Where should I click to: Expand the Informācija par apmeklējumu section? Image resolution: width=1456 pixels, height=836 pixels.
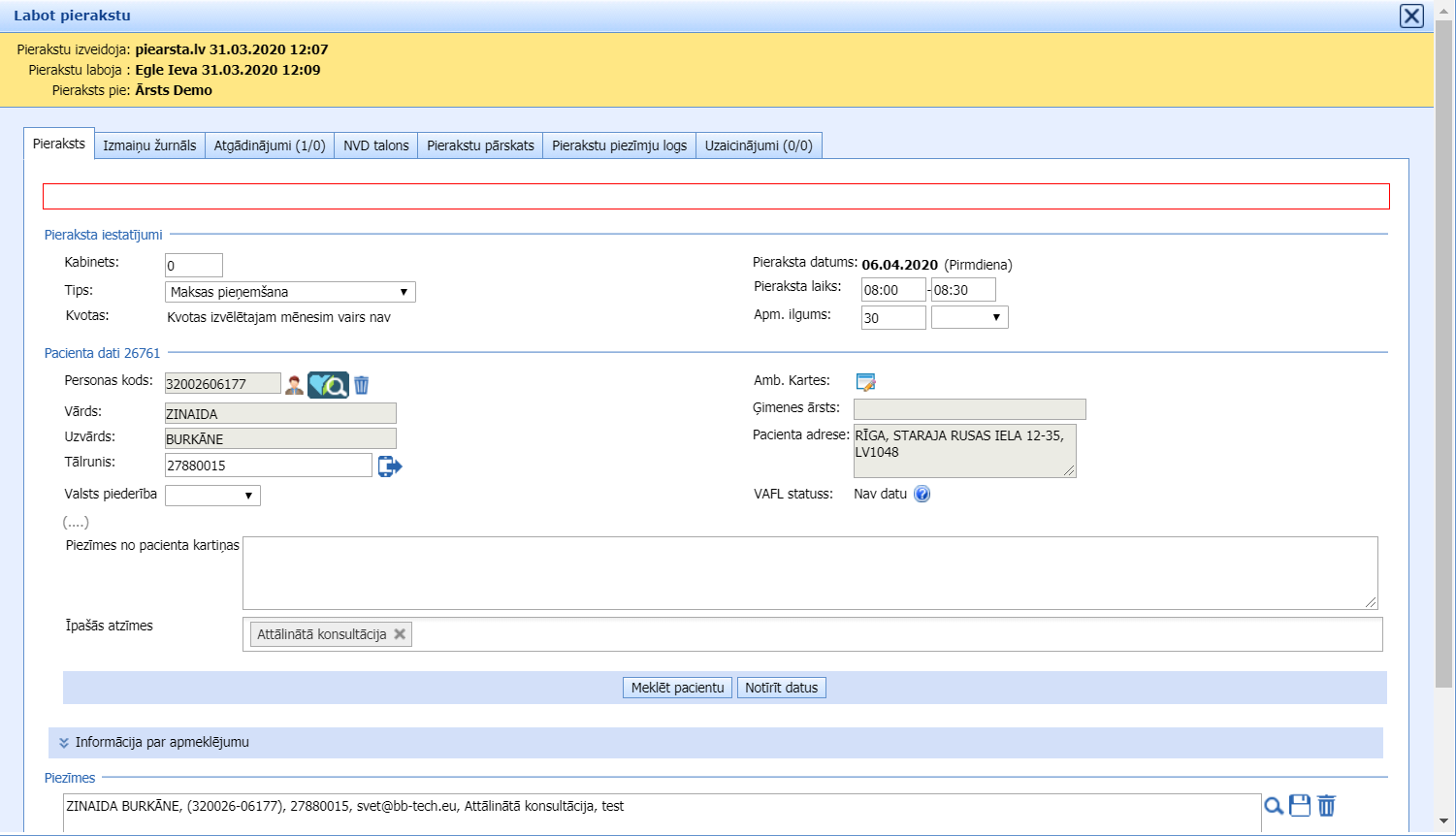(x=64, y=743)
